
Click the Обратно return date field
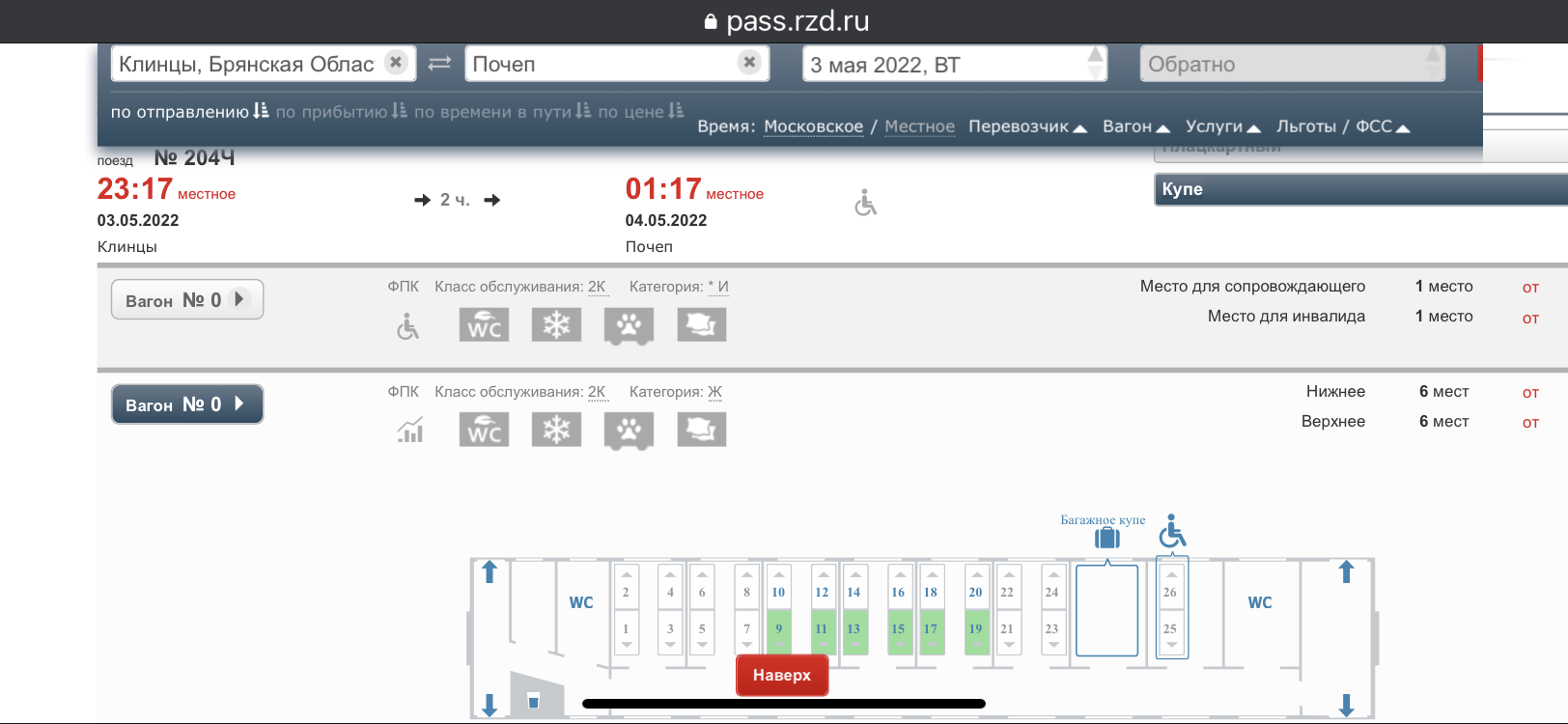coord(1290,65)
